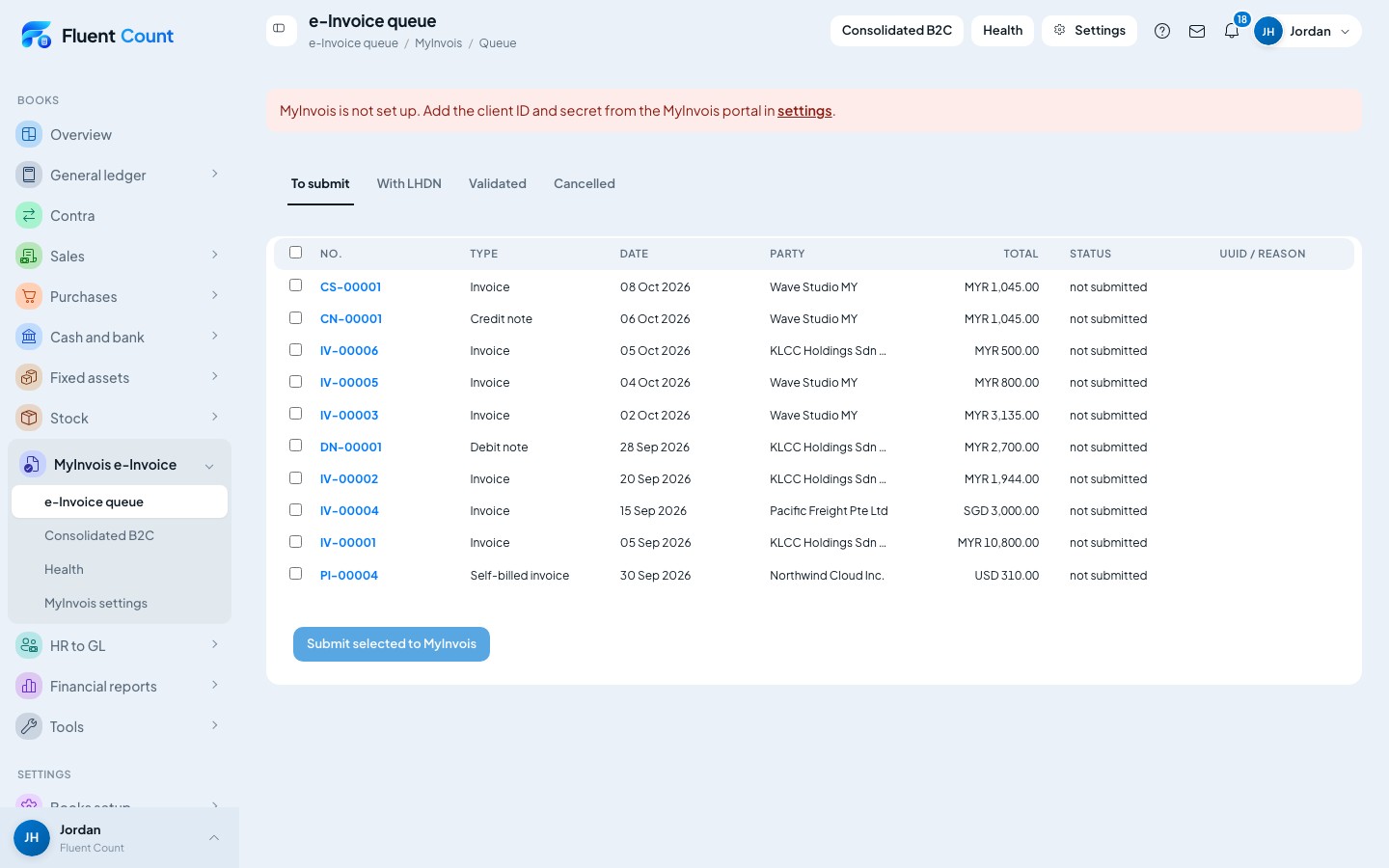Image resolution: width=1389 pixels, height=868 pixels.
Task: Tick the checkbox for CS-00001
Action: pyautogui.click(x=296, y=285)
